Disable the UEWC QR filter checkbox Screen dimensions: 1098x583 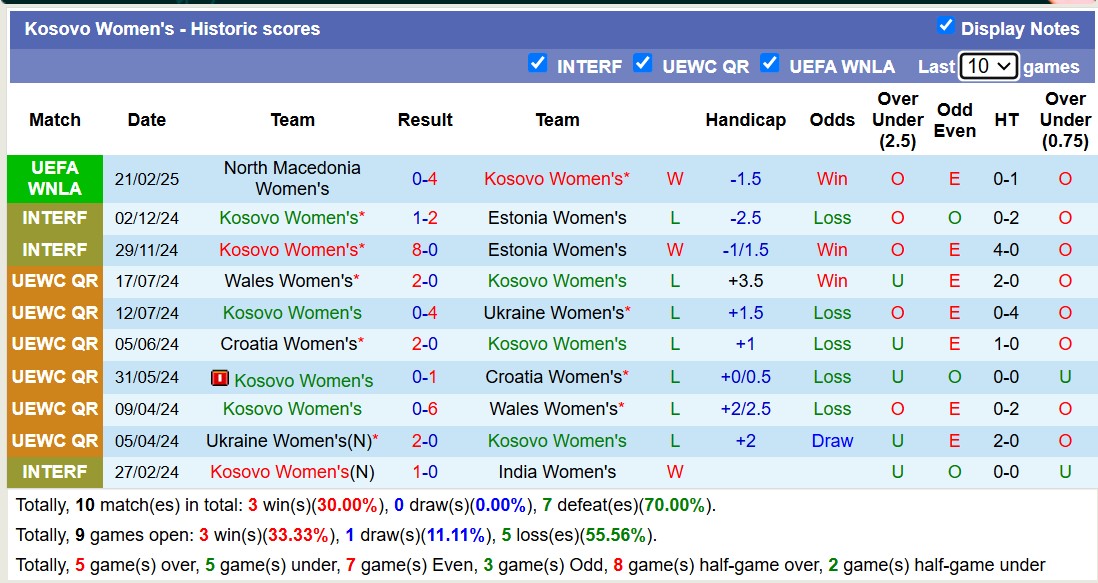click(x=643, y=63)
